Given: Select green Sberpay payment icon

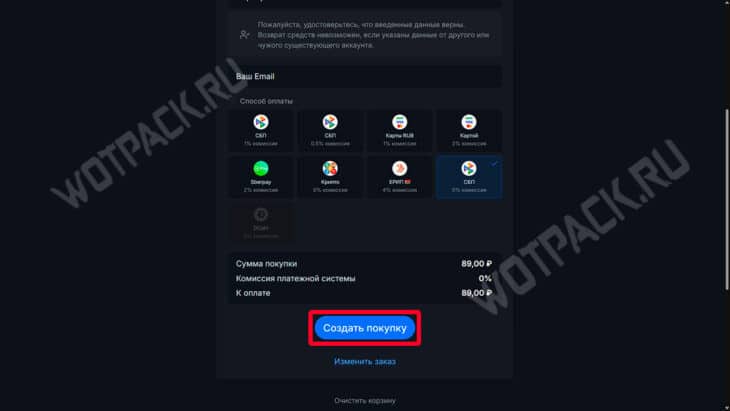Looking at the screenshot, I should (261, 168).
